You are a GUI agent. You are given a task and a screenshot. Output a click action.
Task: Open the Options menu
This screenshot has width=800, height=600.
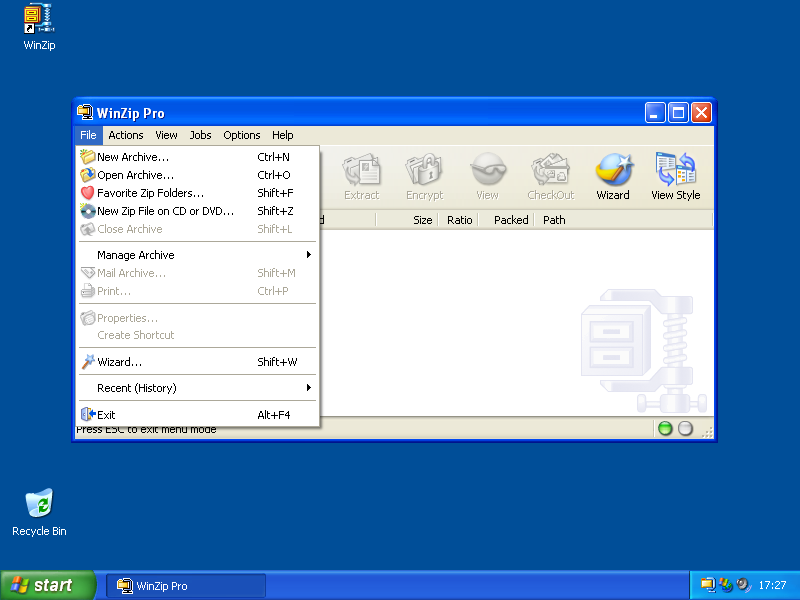point(242,135)
